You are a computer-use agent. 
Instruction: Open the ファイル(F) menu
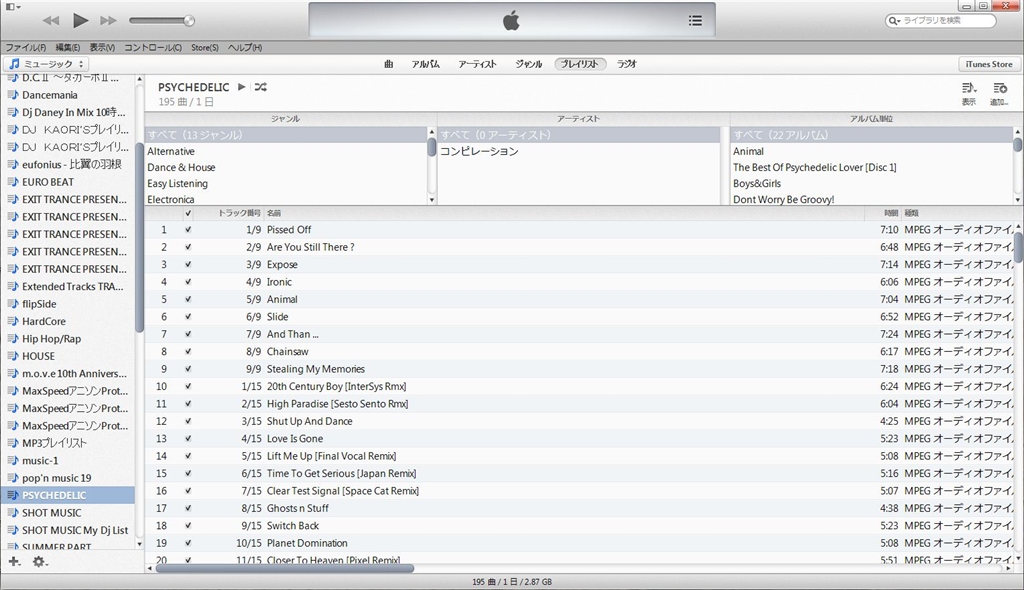coord(26,48)
